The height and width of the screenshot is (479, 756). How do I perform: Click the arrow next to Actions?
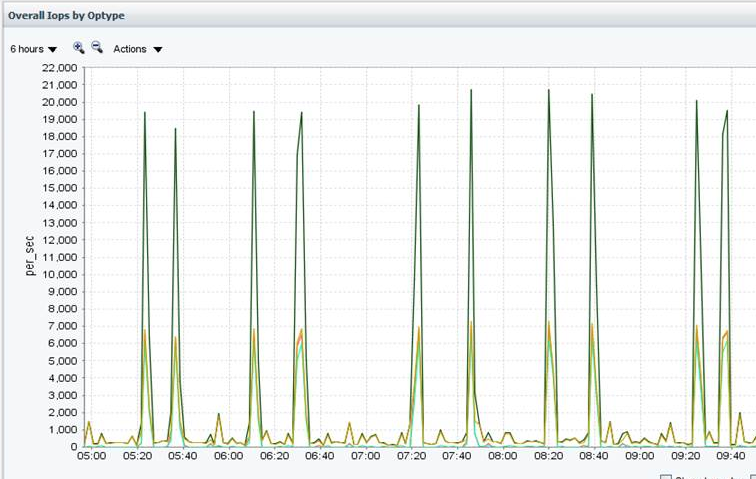coord(158,50)
